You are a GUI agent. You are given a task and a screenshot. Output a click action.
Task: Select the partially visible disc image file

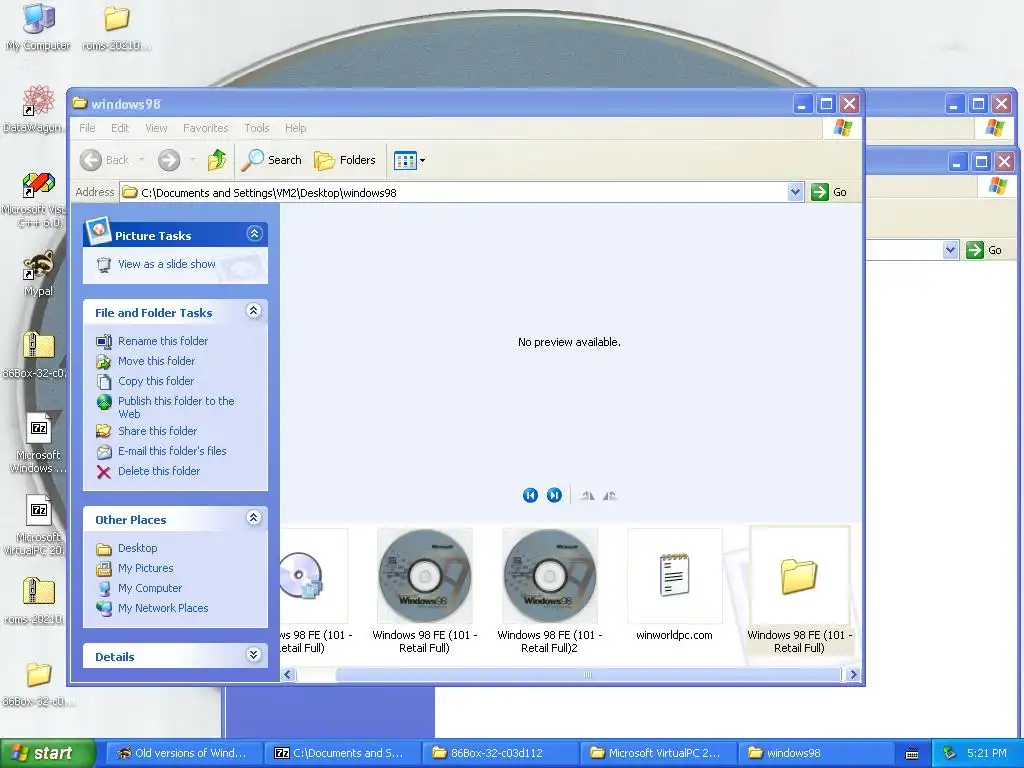coord(313,576)
